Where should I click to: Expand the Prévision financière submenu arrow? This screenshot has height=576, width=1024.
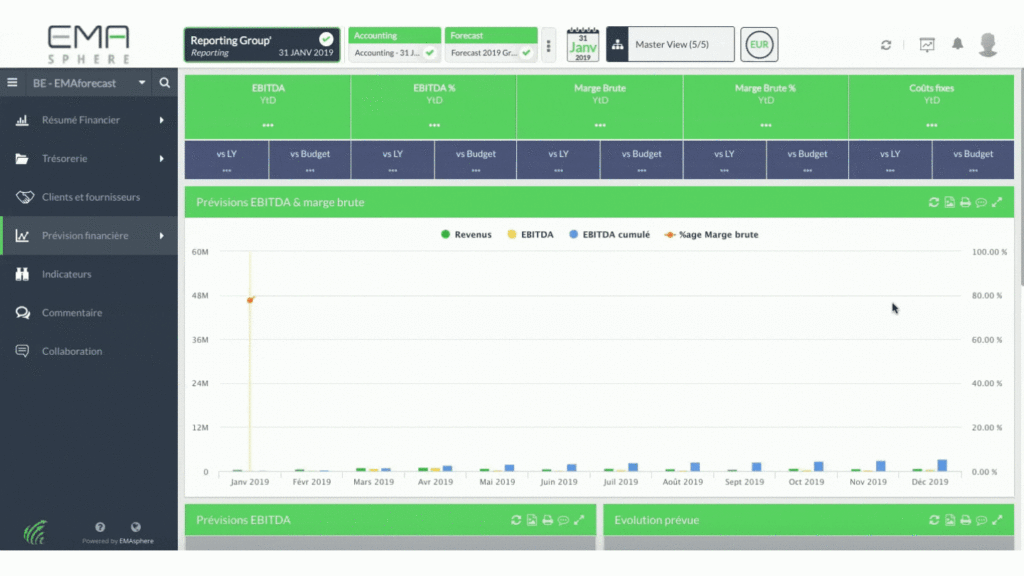click(x=161, y=236)
